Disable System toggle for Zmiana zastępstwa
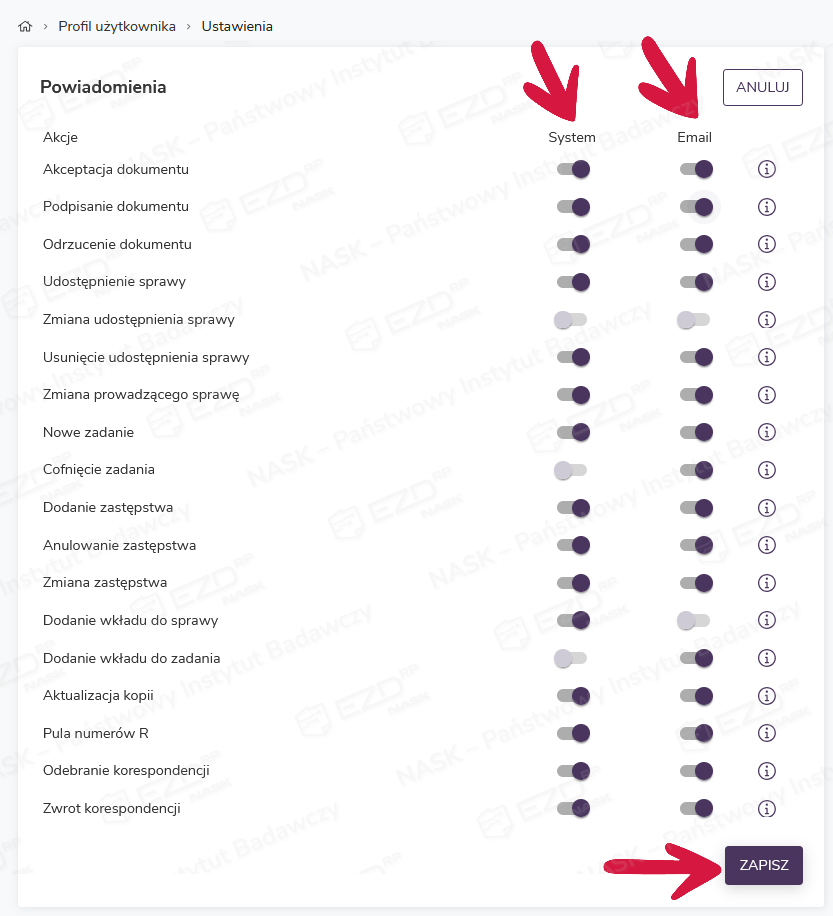 (573, 583)
